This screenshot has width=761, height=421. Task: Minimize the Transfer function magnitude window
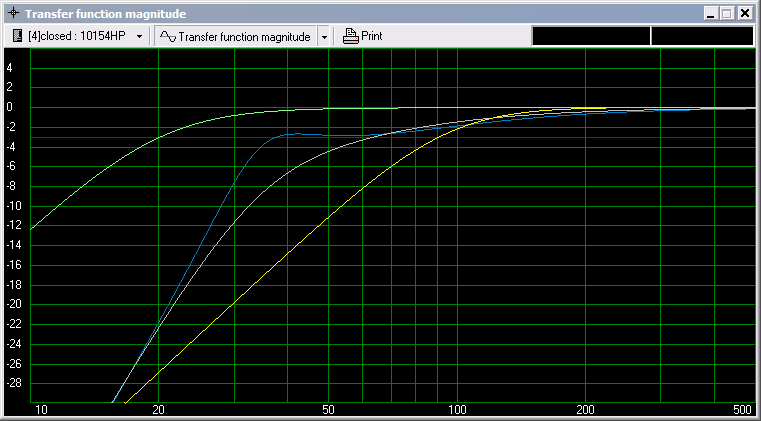click(711, 14)
